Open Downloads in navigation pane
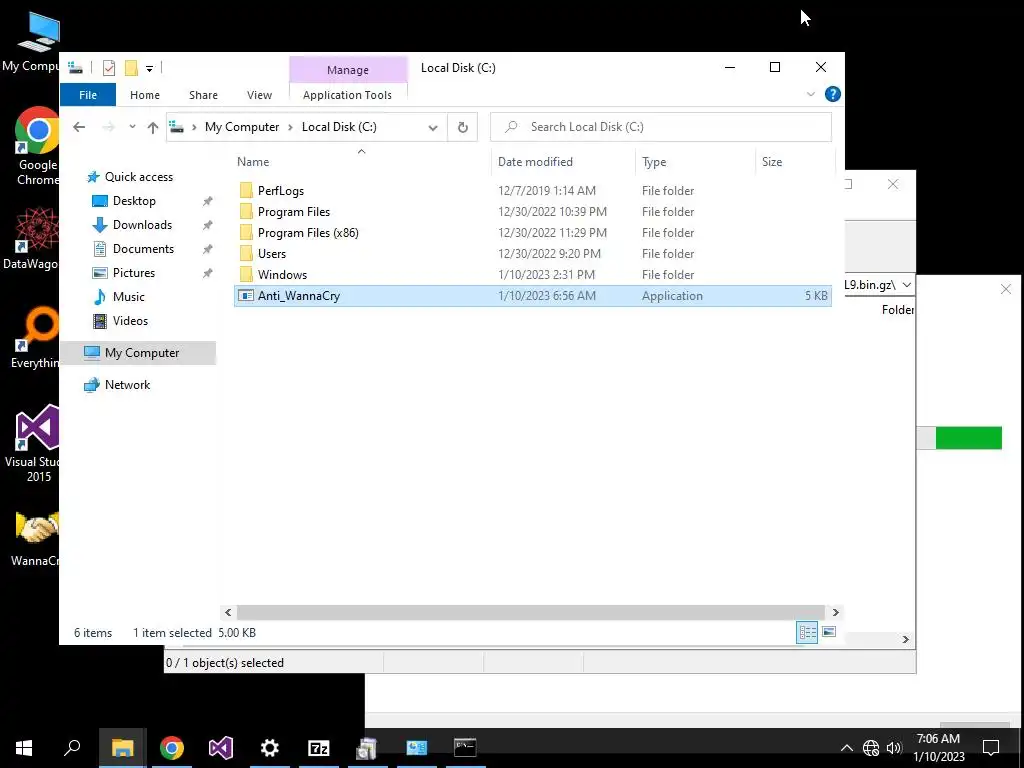The image size is (1024, 768). (x=142, y=225)
